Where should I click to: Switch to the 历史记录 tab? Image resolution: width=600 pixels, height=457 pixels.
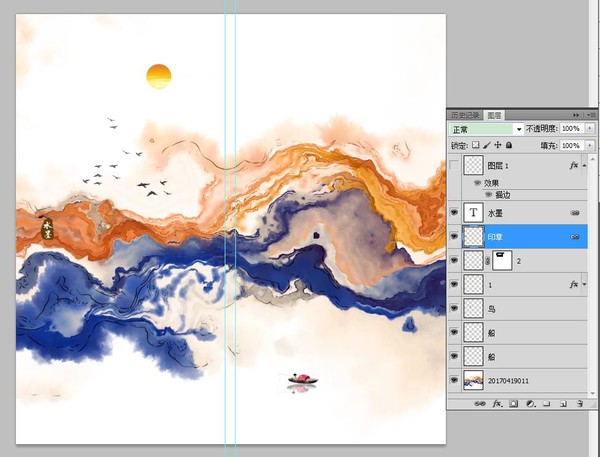pos(465,115)
